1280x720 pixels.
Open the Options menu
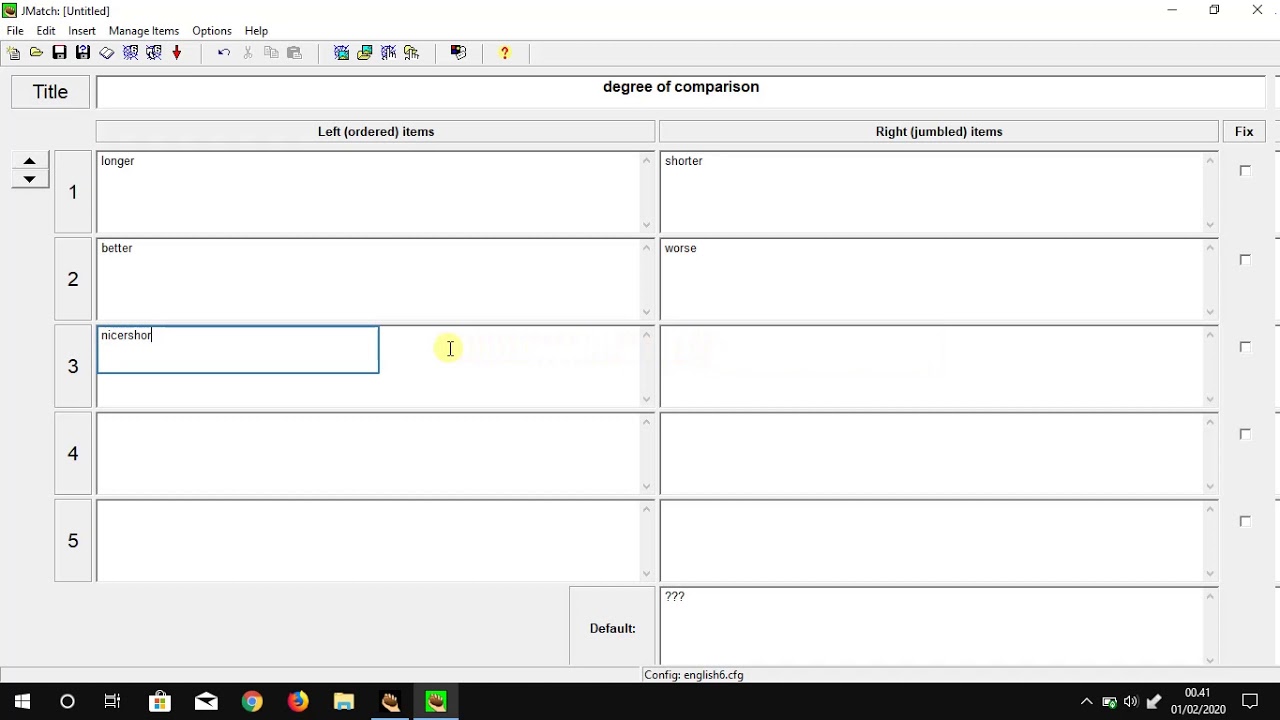[212, 31]
